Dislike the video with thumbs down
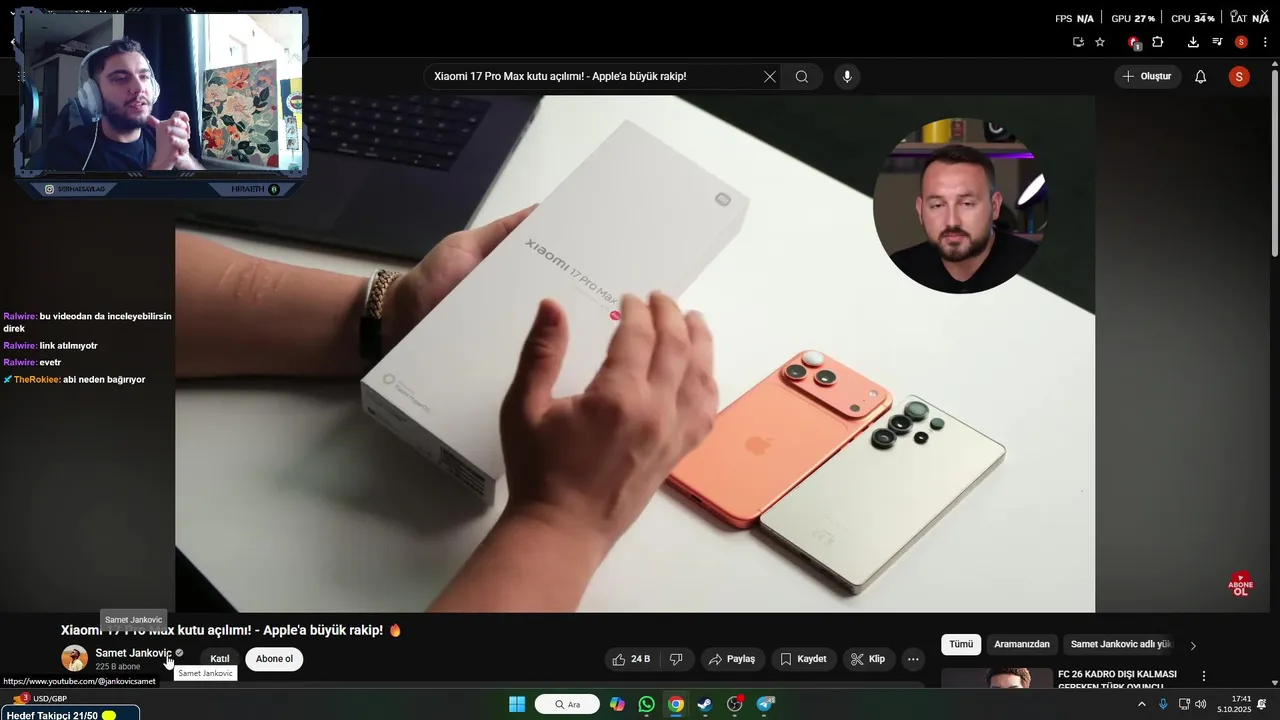This screenshot has height=720, width=1280. click(x=676, y=659)
